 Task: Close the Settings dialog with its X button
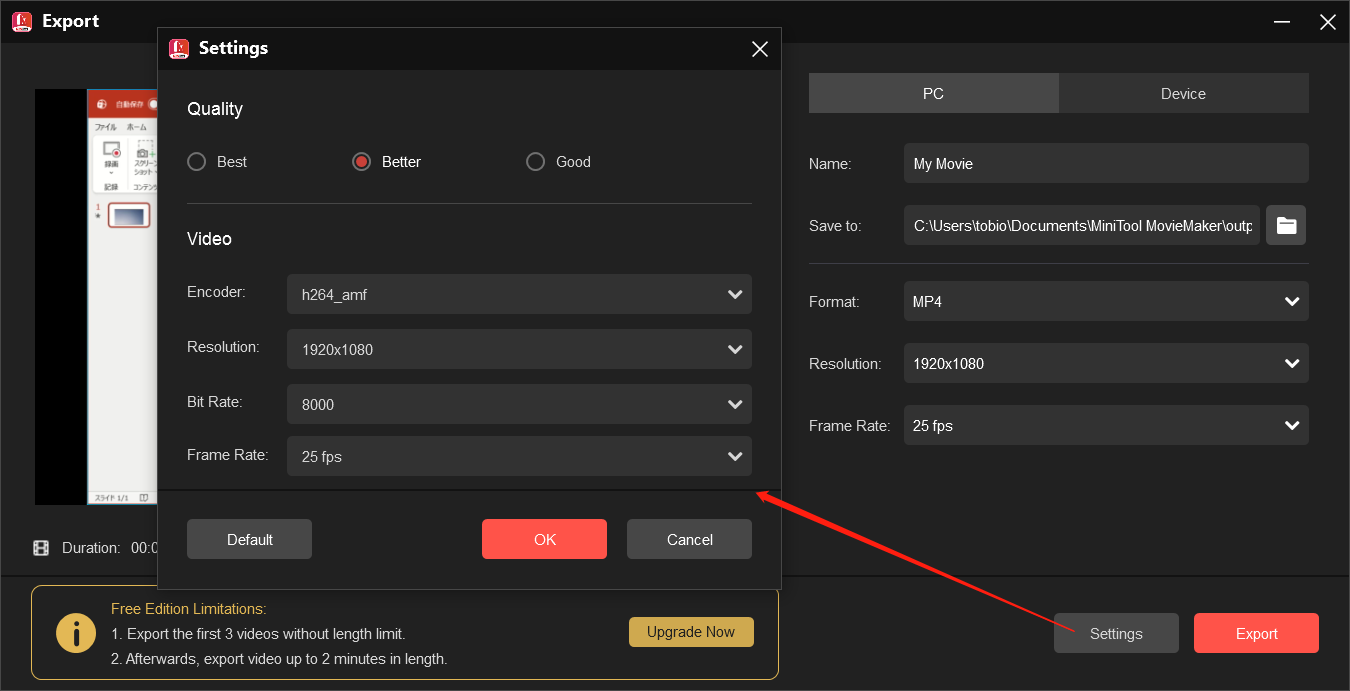(759, 48)
